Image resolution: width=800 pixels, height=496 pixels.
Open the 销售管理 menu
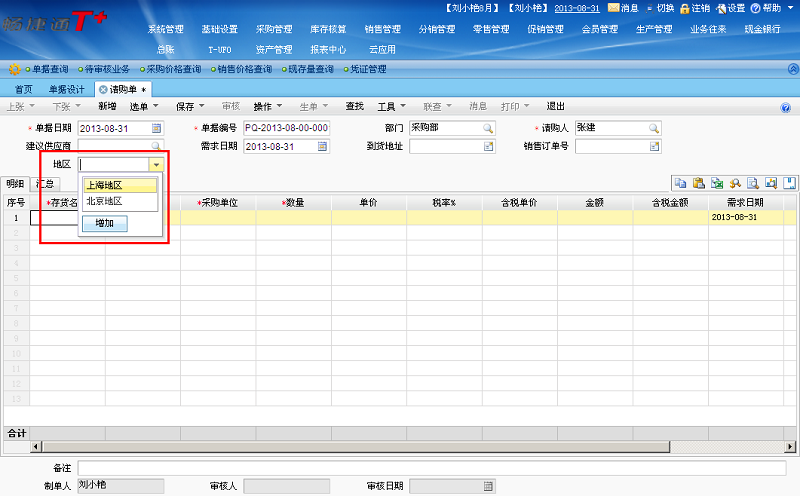click(x=383, y=29)
